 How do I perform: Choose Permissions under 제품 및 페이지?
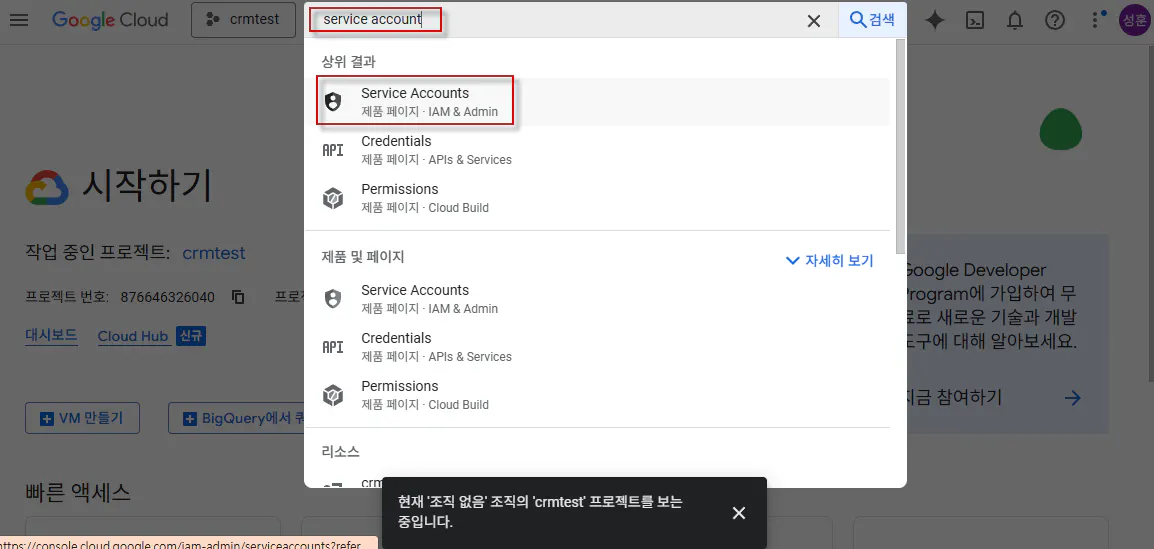[596, 394]
